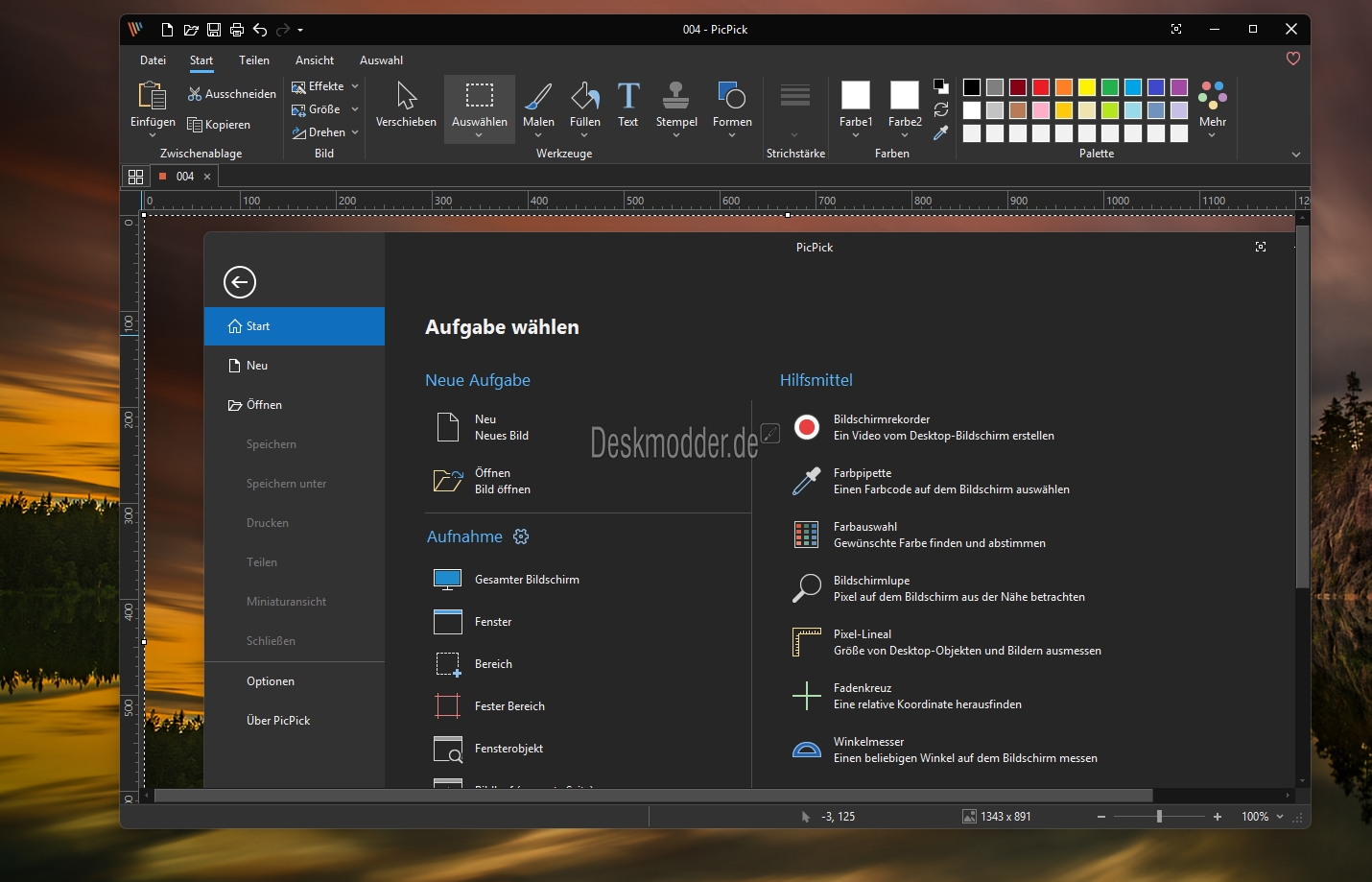The width and height of the screenshot is (1372, 882).
Task: Collapse the ribbon with the chevron
Action: tap(1296, 155)
